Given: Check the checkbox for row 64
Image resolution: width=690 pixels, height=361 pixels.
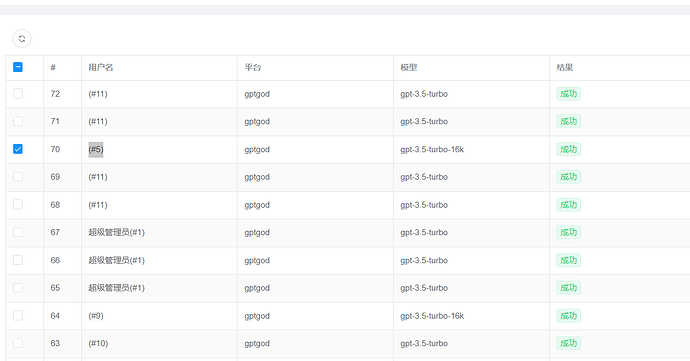Looking at the screenshot, I should coord(18,315).
